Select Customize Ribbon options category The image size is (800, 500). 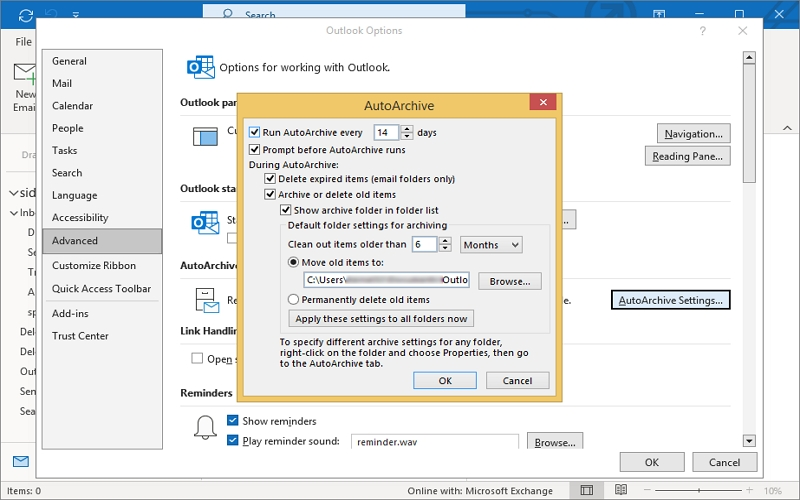pyautogui.click(x=102, y=266)
